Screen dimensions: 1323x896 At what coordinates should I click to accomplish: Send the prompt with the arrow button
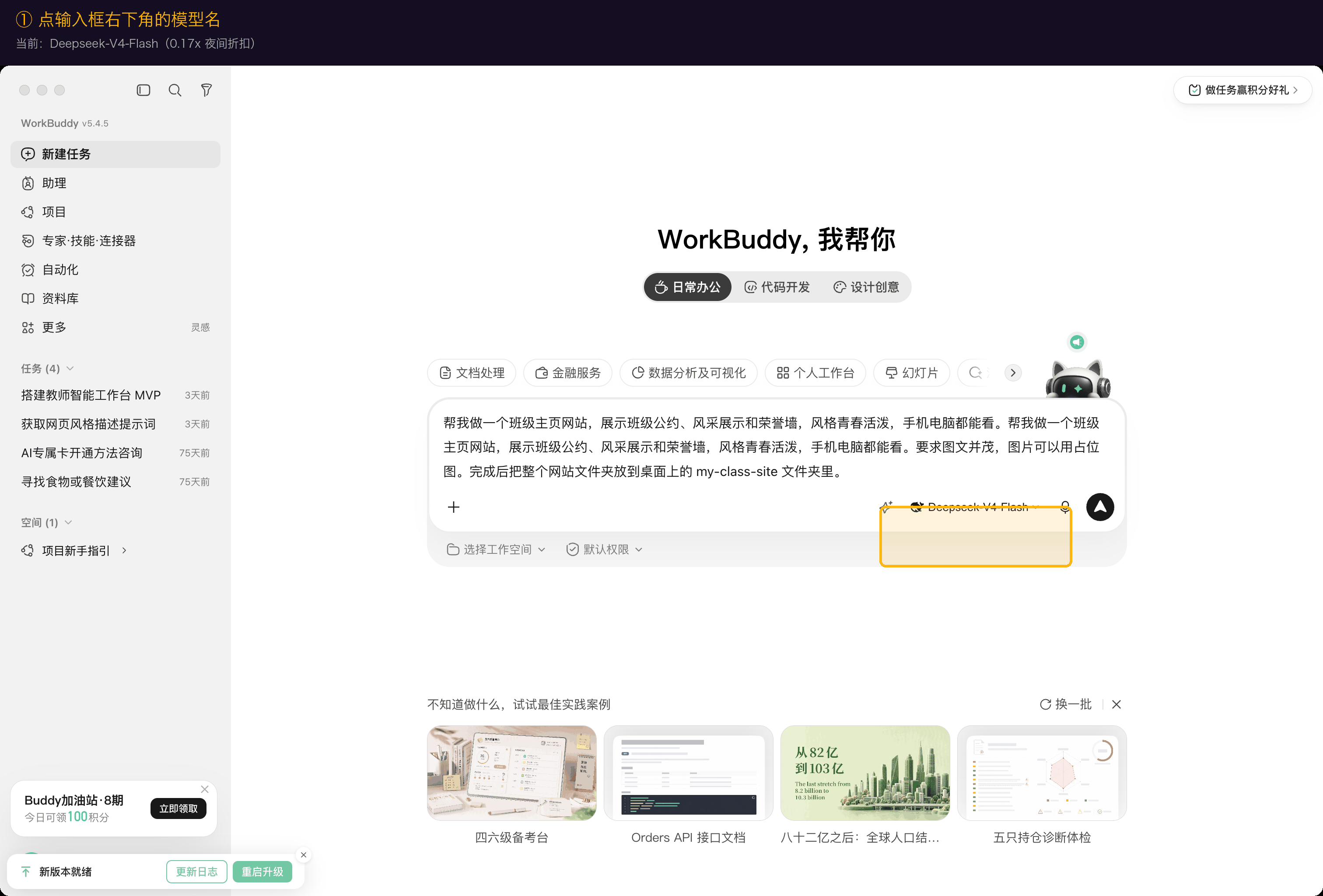[1100, 507]
